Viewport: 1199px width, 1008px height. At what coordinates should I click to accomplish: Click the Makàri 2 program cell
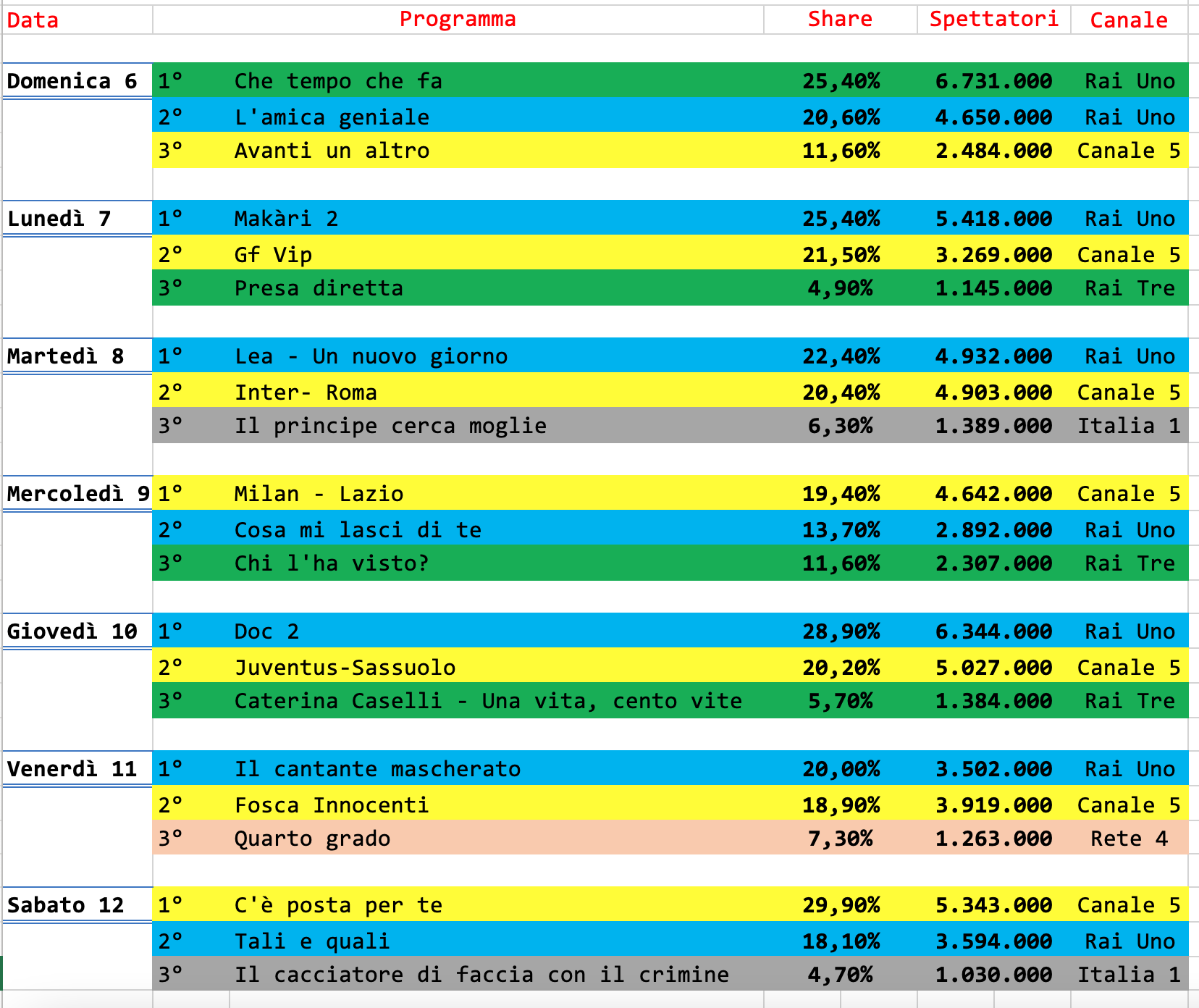tap(286, 219)
